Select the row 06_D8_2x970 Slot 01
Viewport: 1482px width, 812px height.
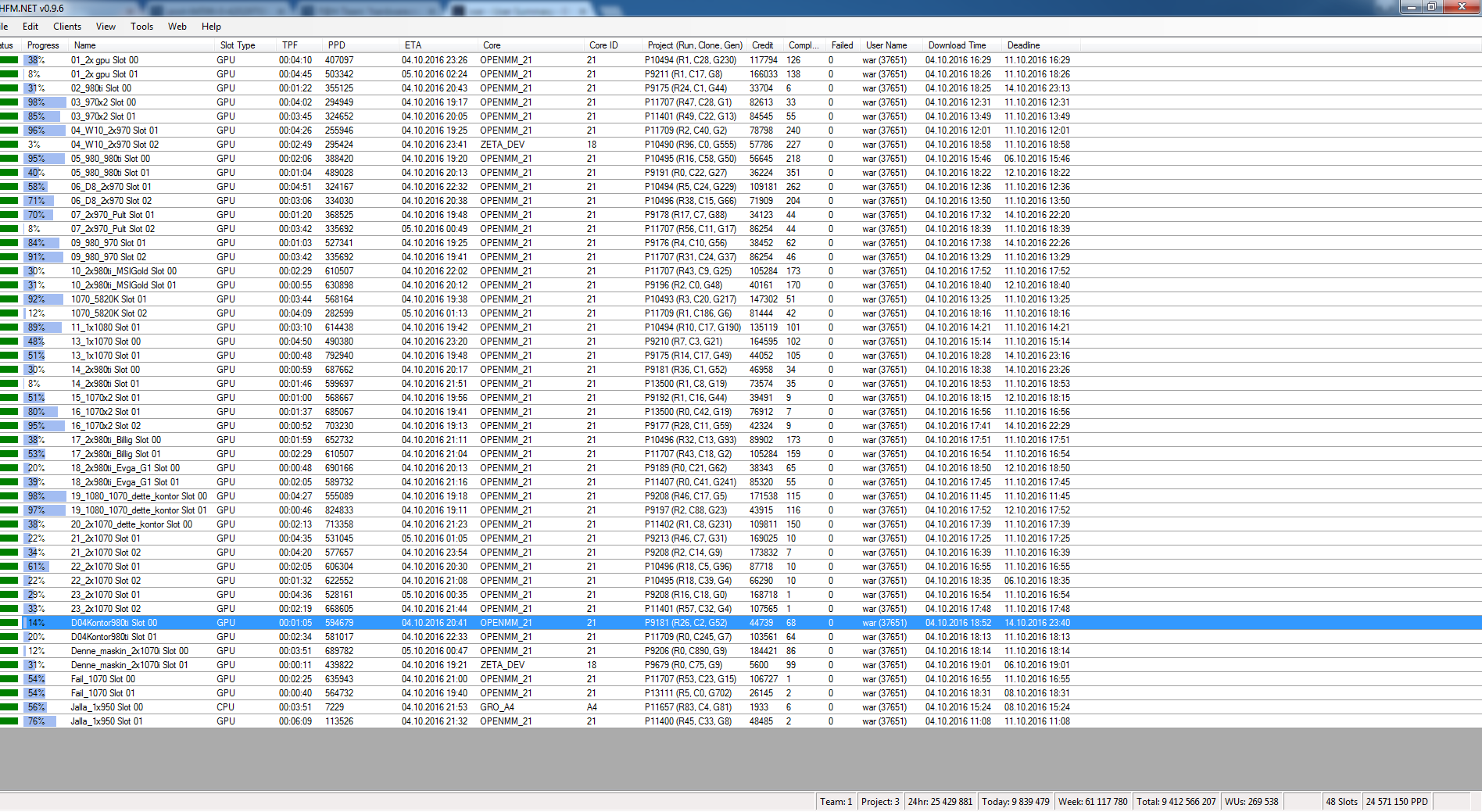tap(741, 187)
